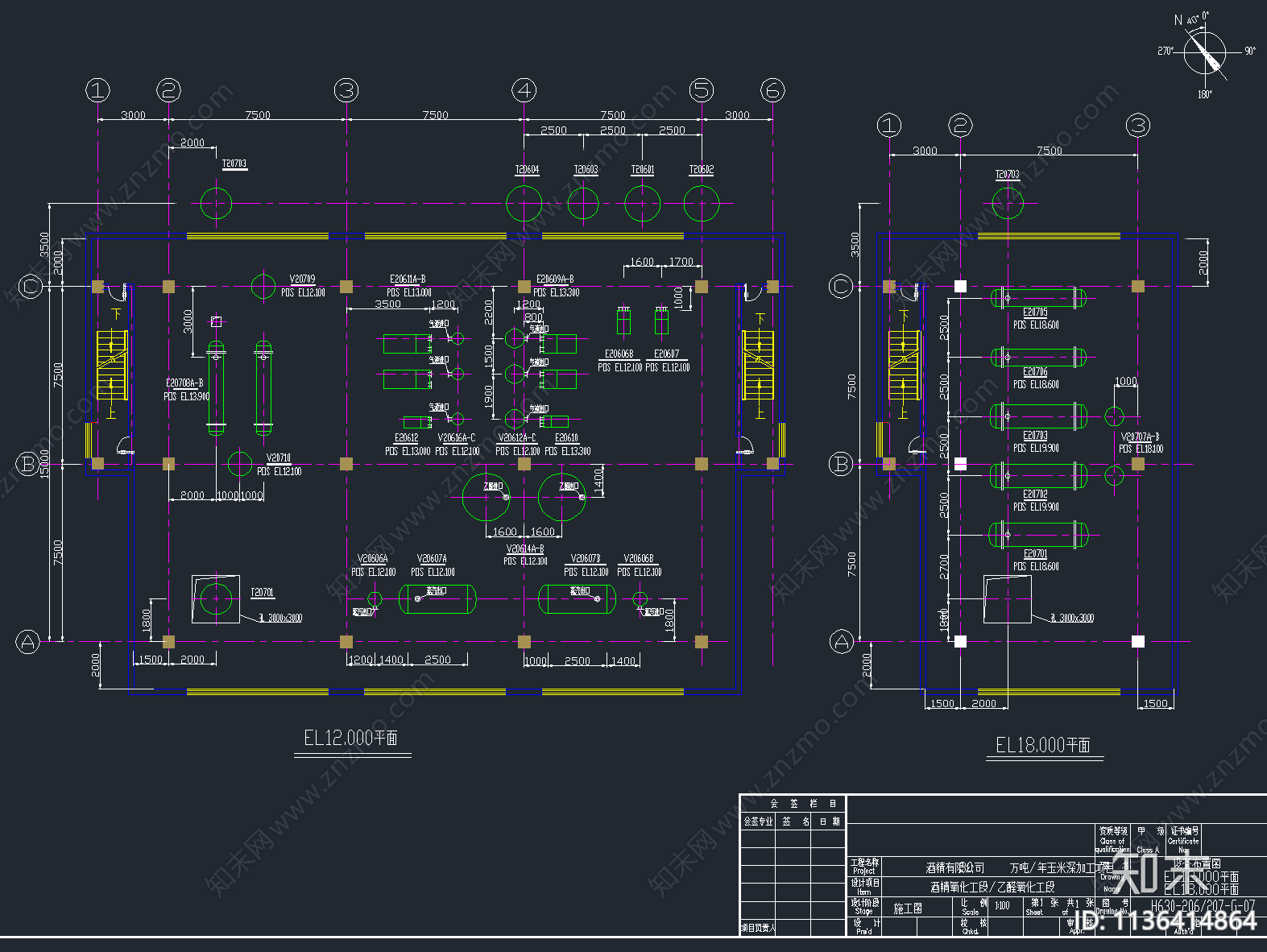Select right yellow staircase in EL12.000 plan
The height and width of the screenshot is (952, 1267).
tap(758, 365)
